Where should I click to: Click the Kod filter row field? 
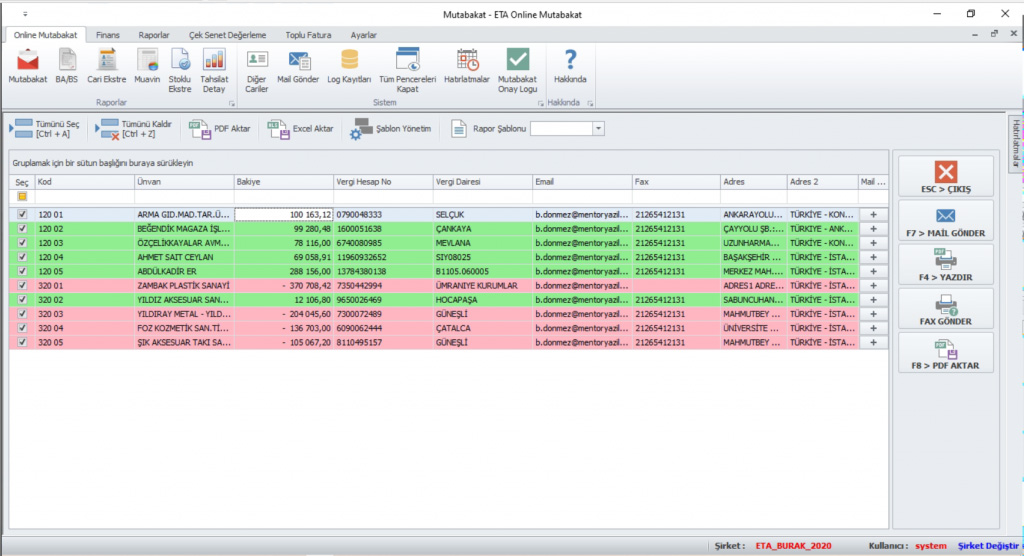click(84, 197)
